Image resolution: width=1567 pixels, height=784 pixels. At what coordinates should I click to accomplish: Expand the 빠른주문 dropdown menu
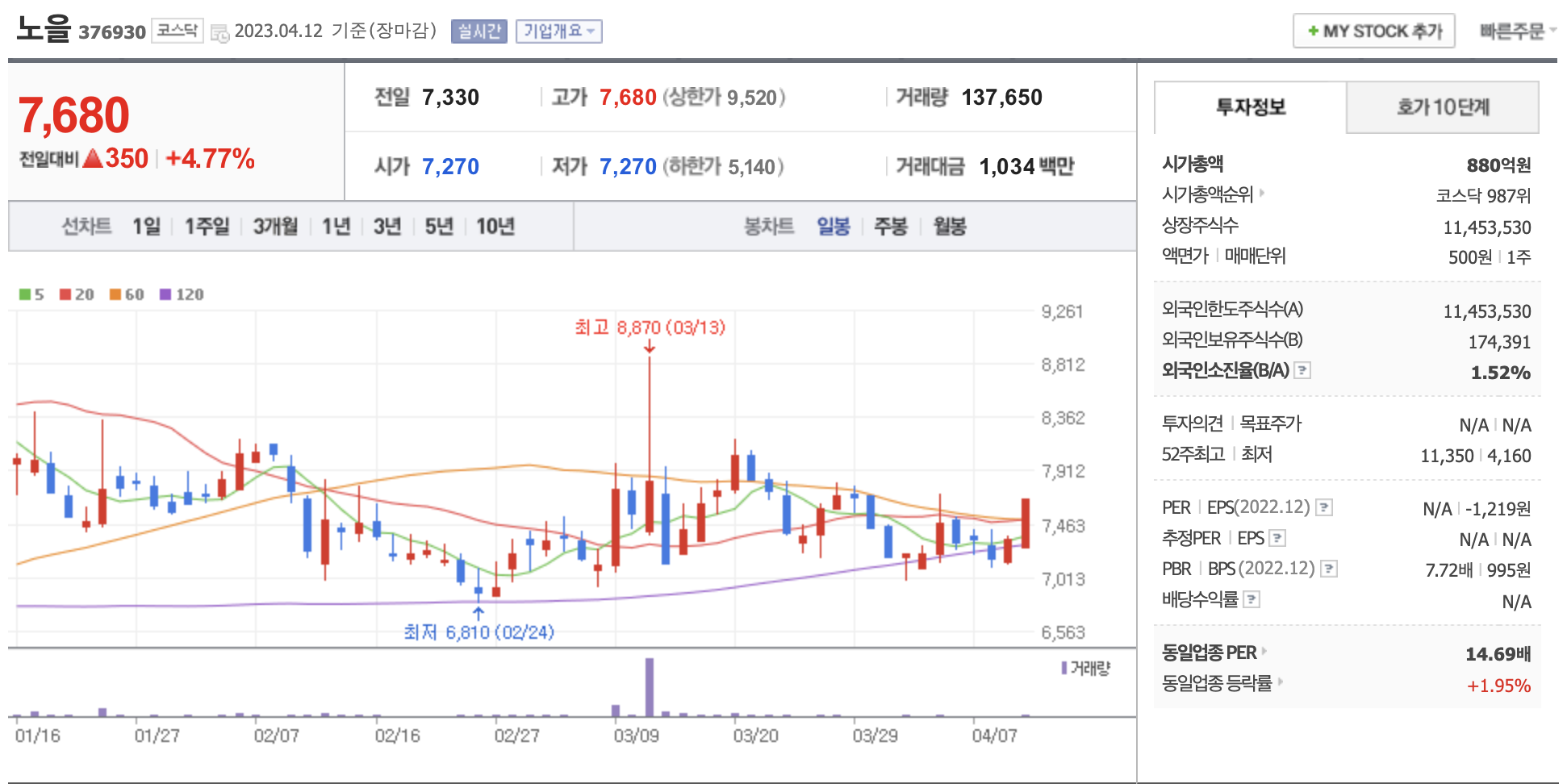[x=1516, y=31]
